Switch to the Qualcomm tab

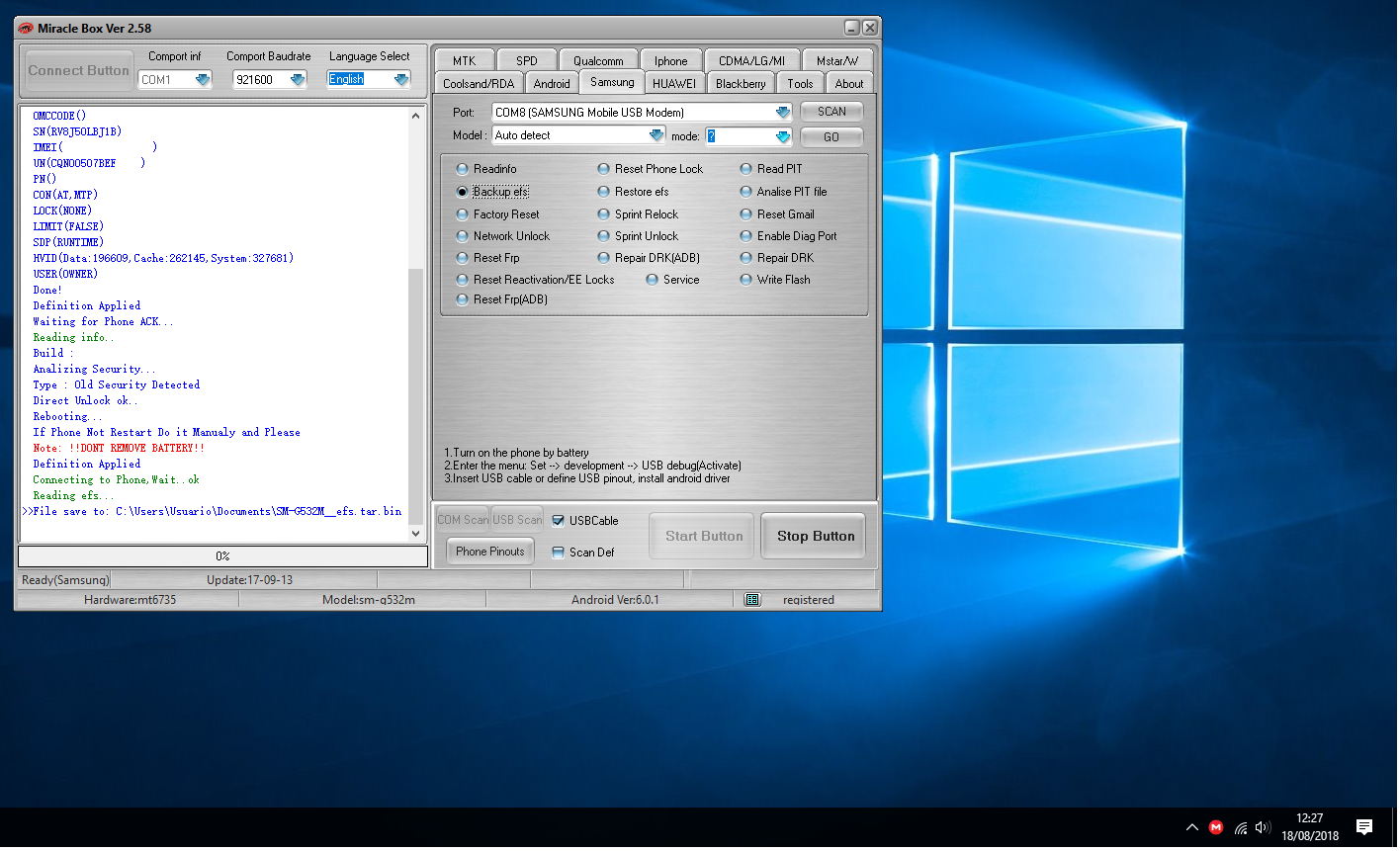point(599,60)
